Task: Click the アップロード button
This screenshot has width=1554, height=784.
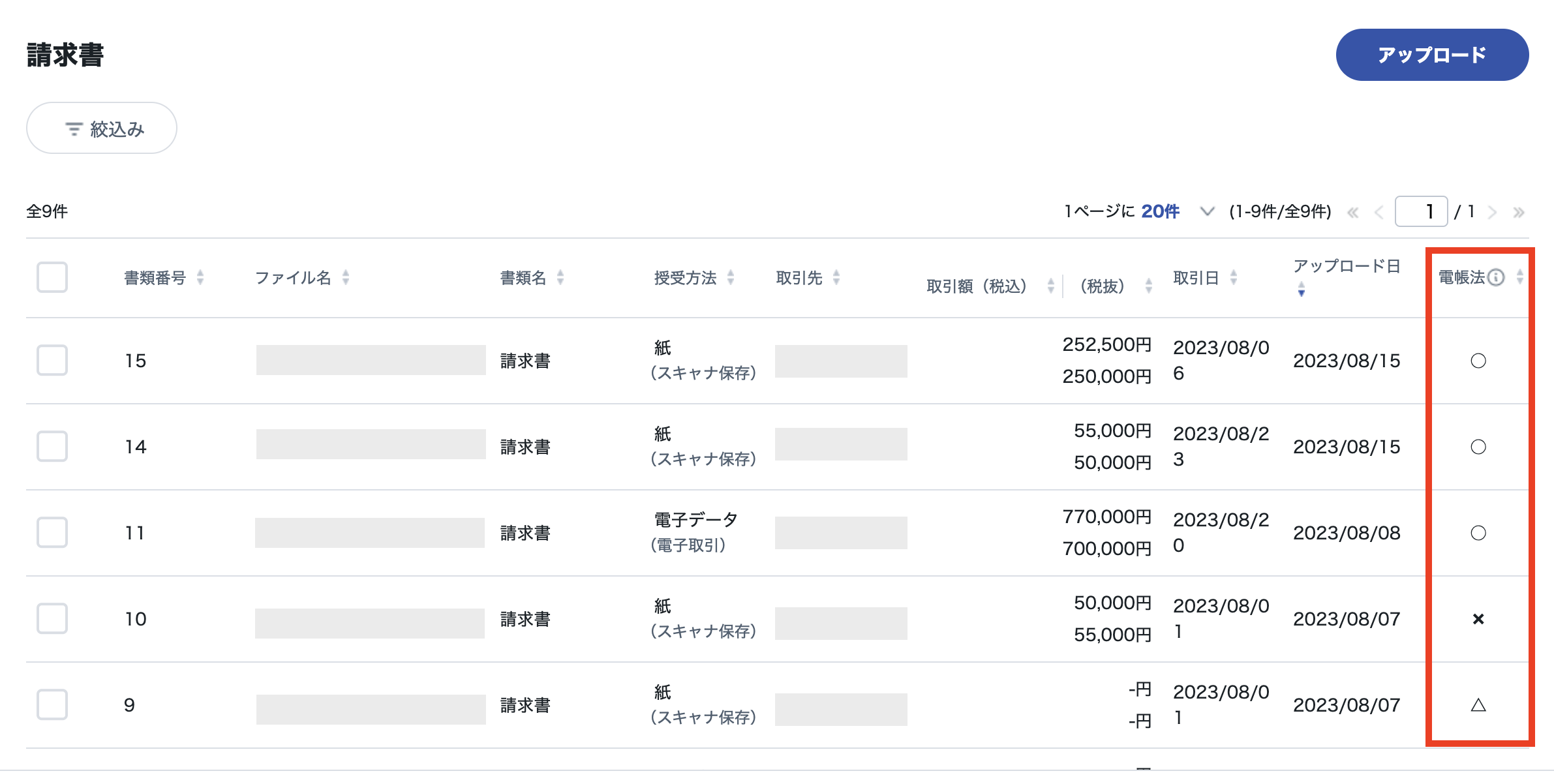Action: pos(1431,55)
